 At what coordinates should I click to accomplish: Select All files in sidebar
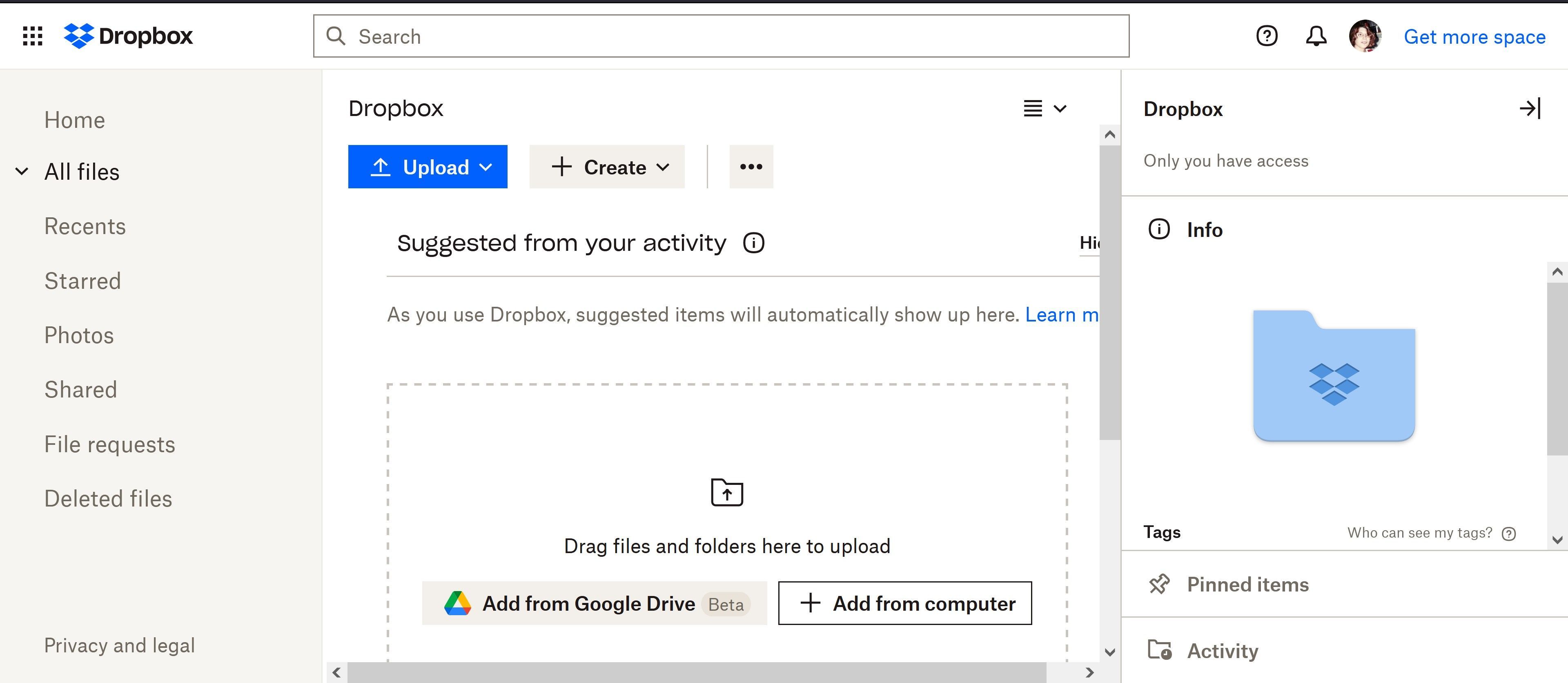82,172
